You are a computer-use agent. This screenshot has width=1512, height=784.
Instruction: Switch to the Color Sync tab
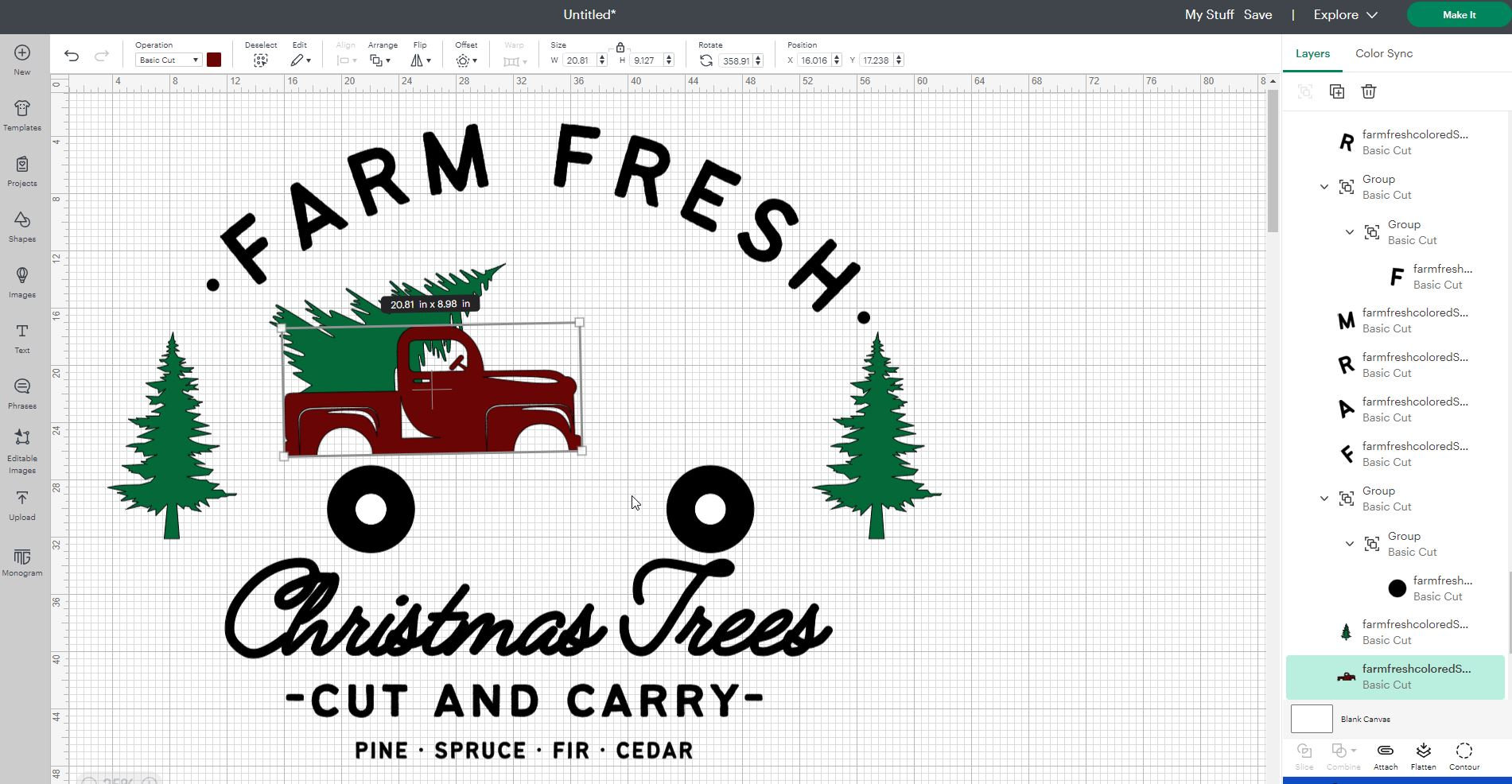1384,53
